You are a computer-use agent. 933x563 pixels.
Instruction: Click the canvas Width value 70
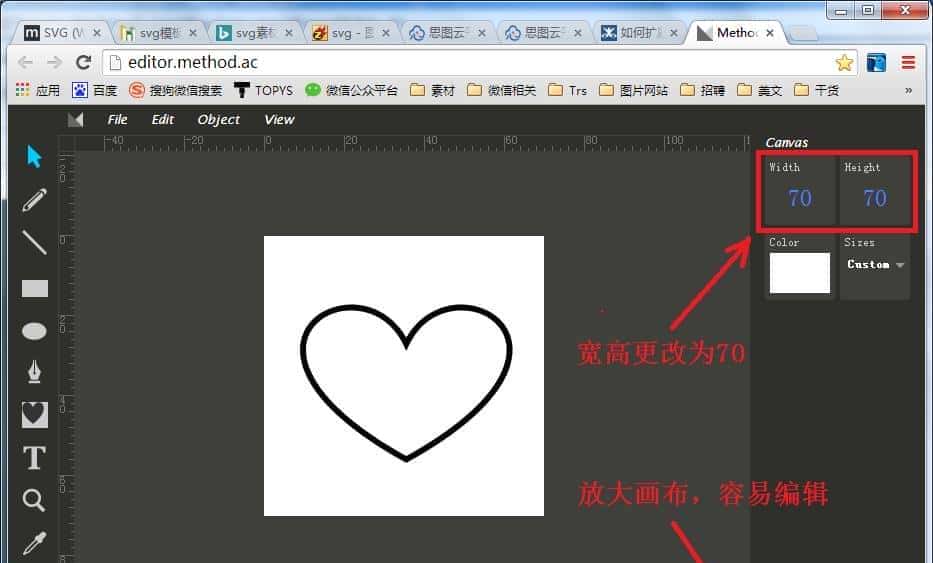pyautogui.click(x=800, y=198)
